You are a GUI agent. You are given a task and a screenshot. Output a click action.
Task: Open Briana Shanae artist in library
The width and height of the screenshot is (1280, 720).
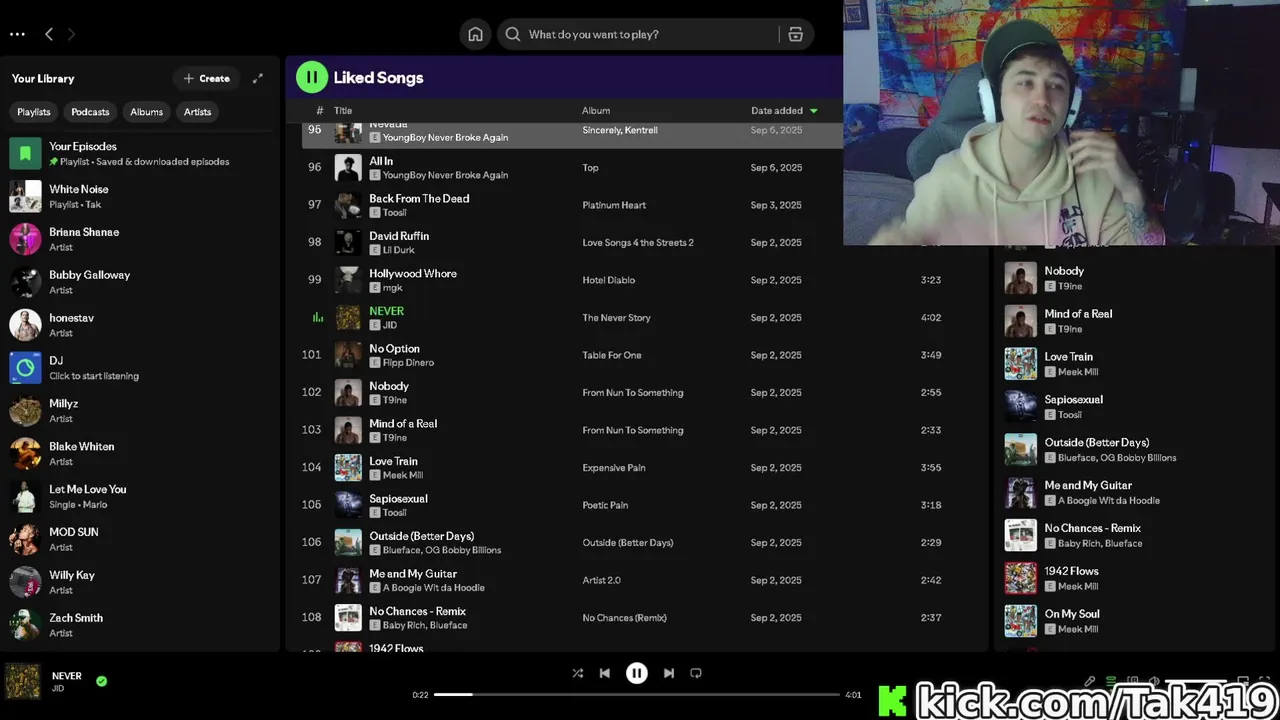140,239
